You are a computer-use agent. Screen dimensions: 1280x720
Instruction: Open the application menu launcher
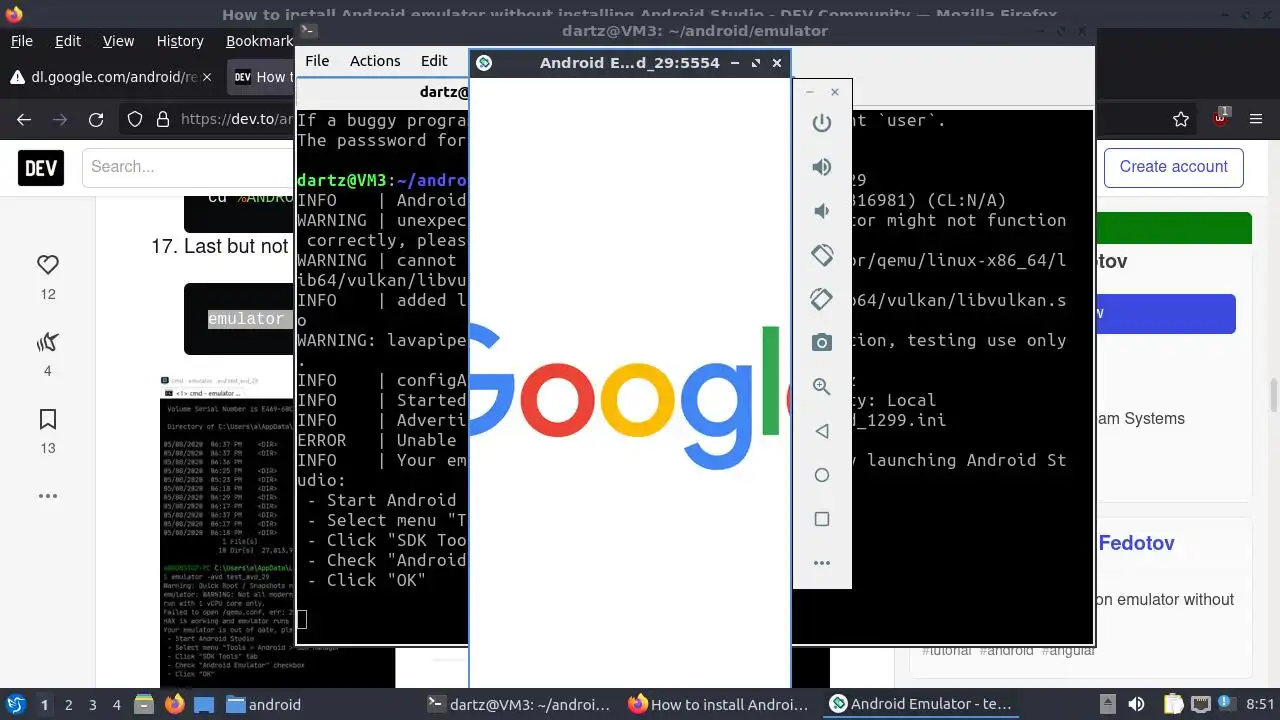16,704
